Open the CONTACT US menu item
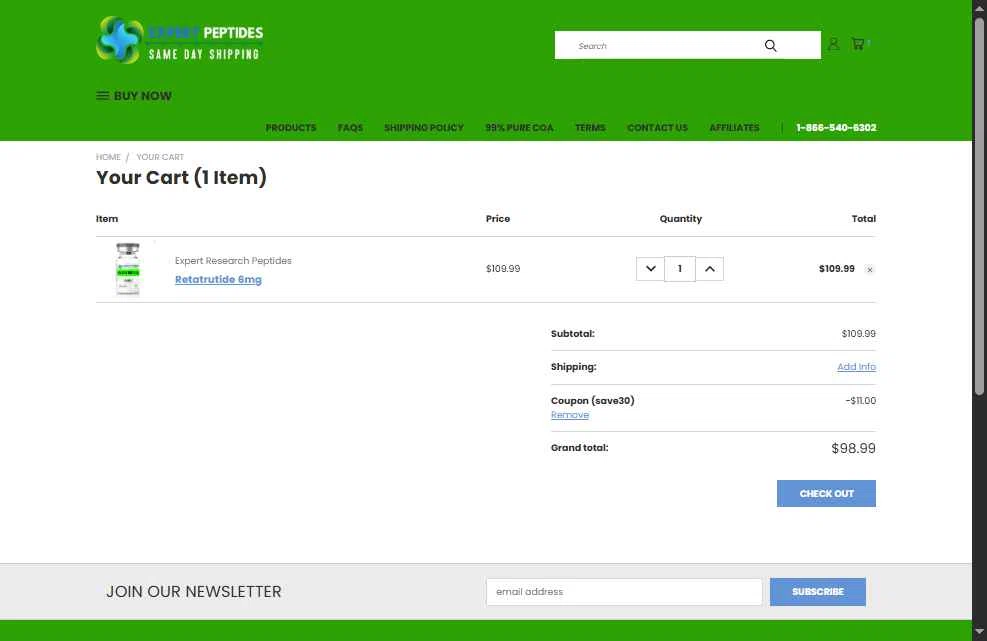The width and height of the screenshot is (987, 641). point(657,128)
